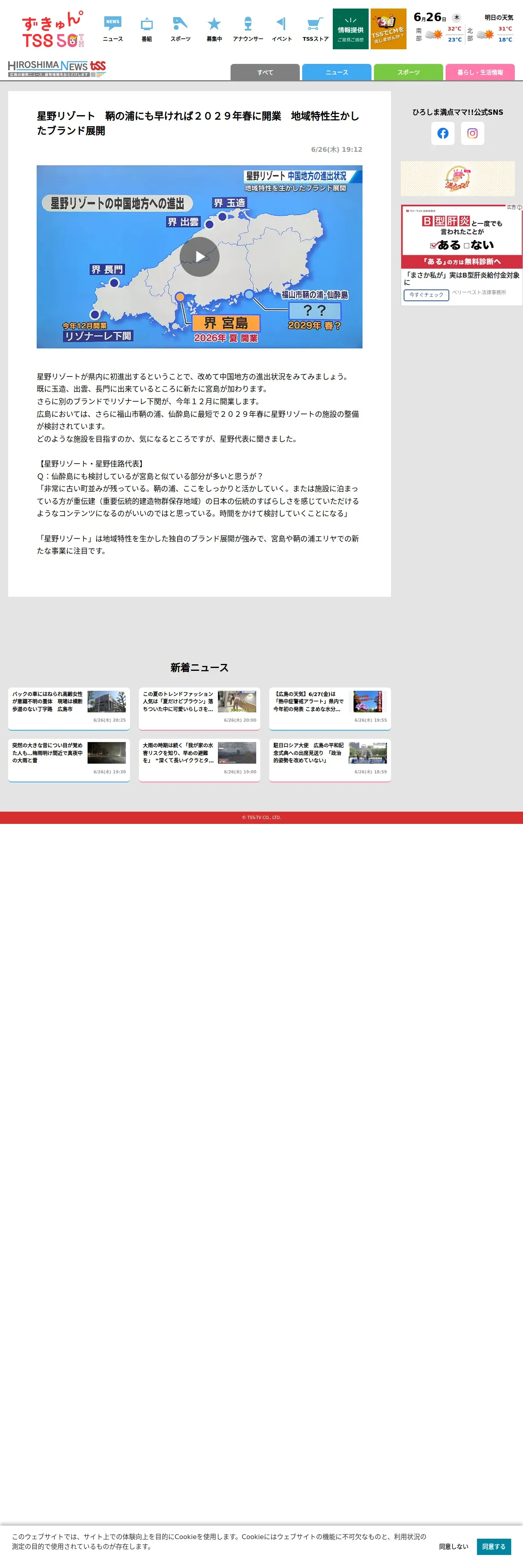Click the TSSでCM orange banner

[389, 28]
